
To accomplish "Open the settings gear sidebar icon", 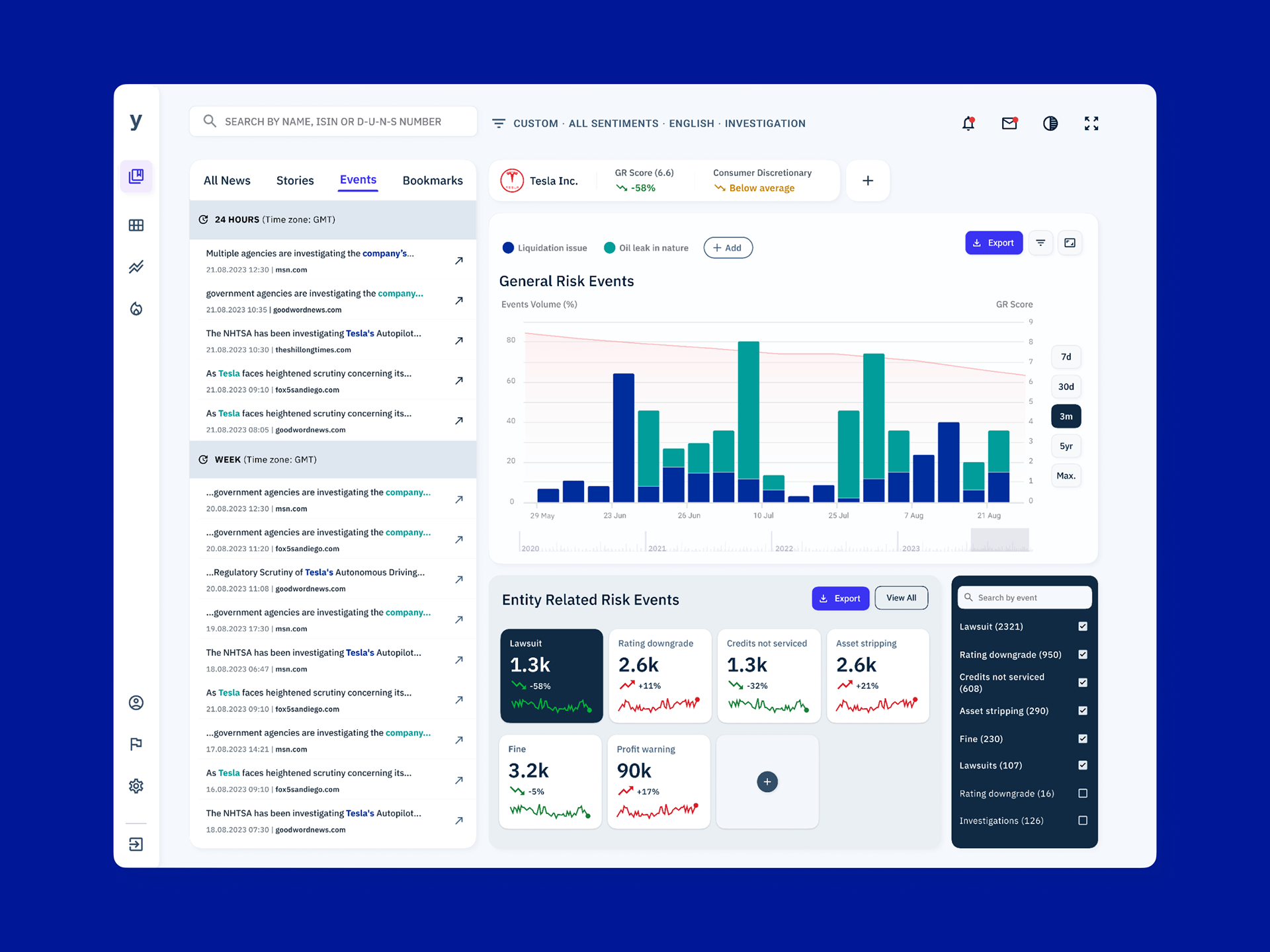I will (x=136, y=786).
